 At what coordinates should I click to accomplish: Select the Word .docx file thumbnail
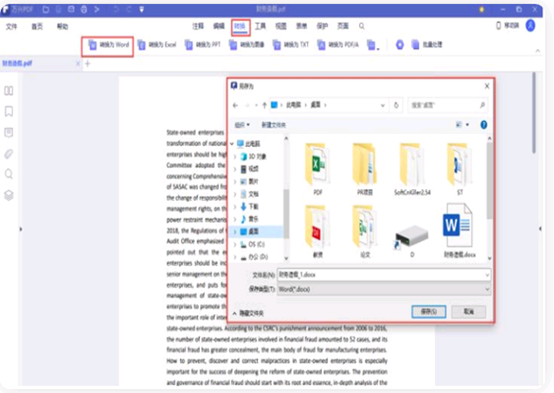pos(459,230)
